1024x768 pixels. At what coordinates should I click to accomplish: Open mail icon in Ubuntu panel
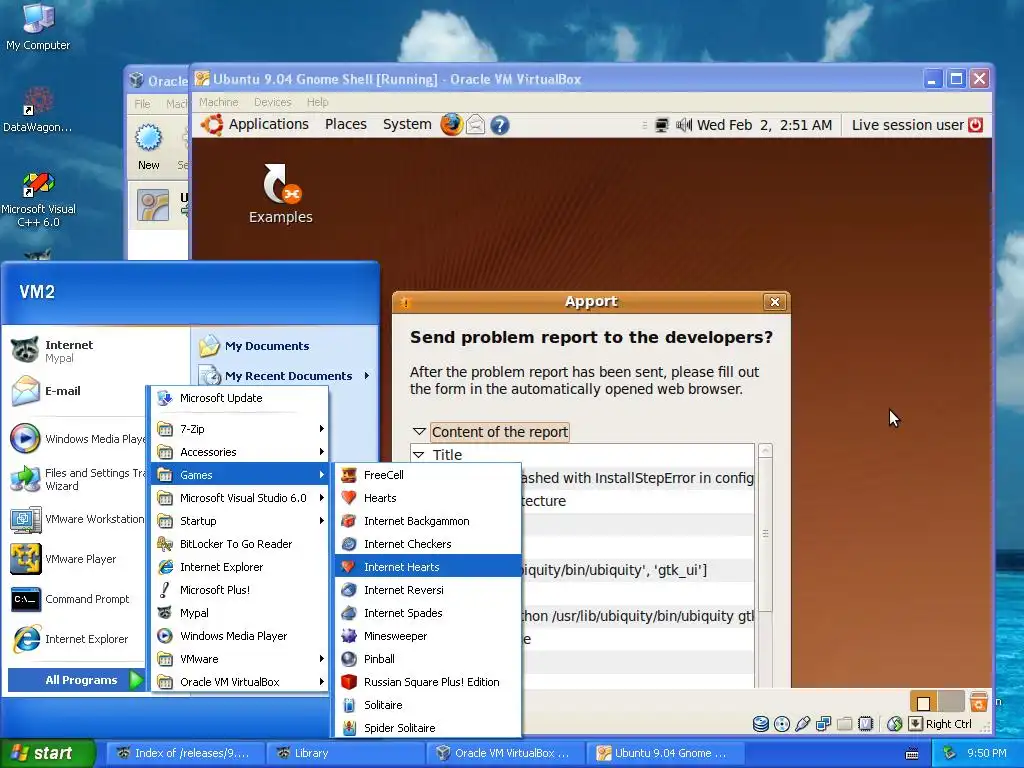pos(475,125)
